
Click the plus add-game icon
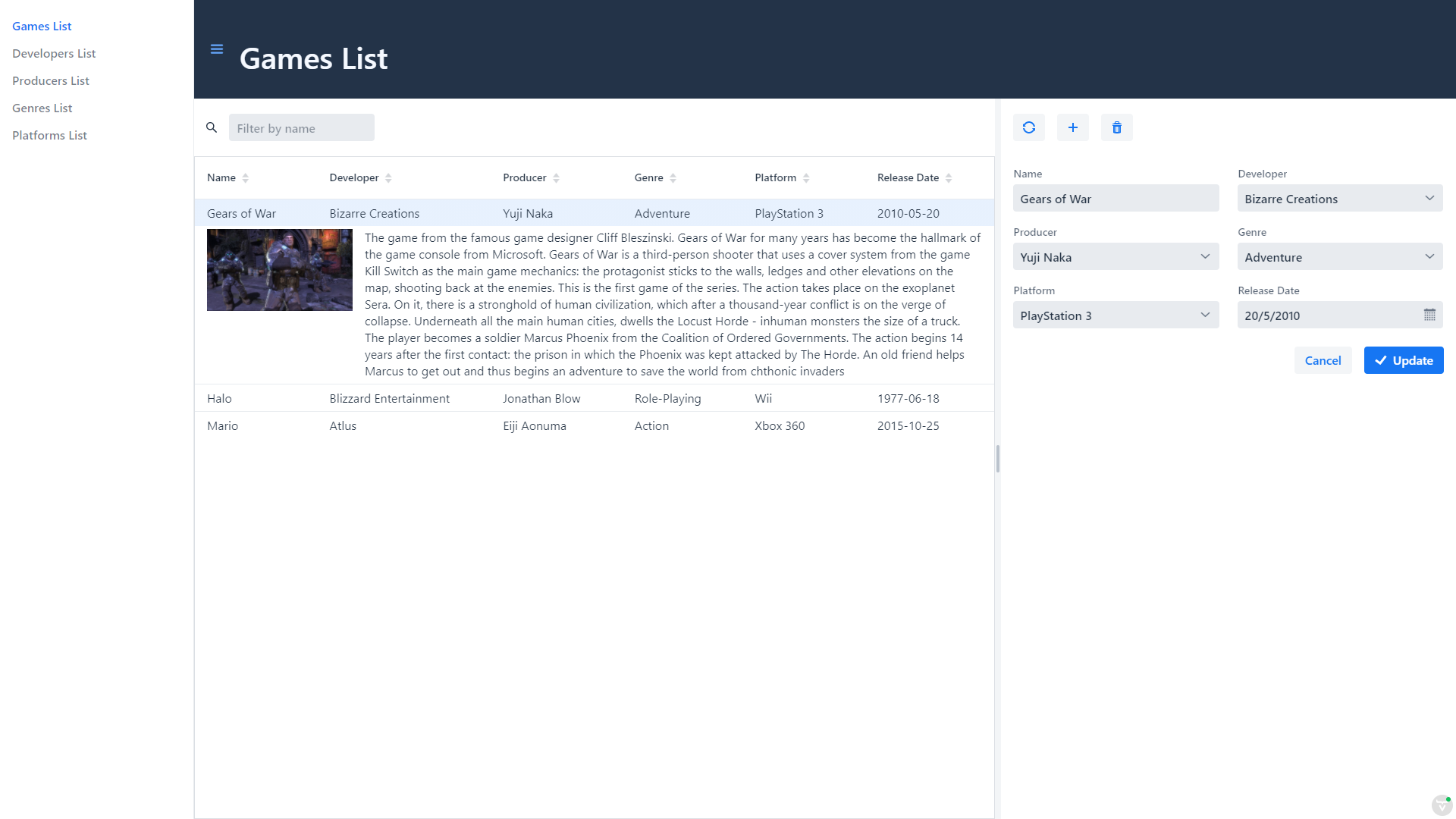pos(1073,127)
